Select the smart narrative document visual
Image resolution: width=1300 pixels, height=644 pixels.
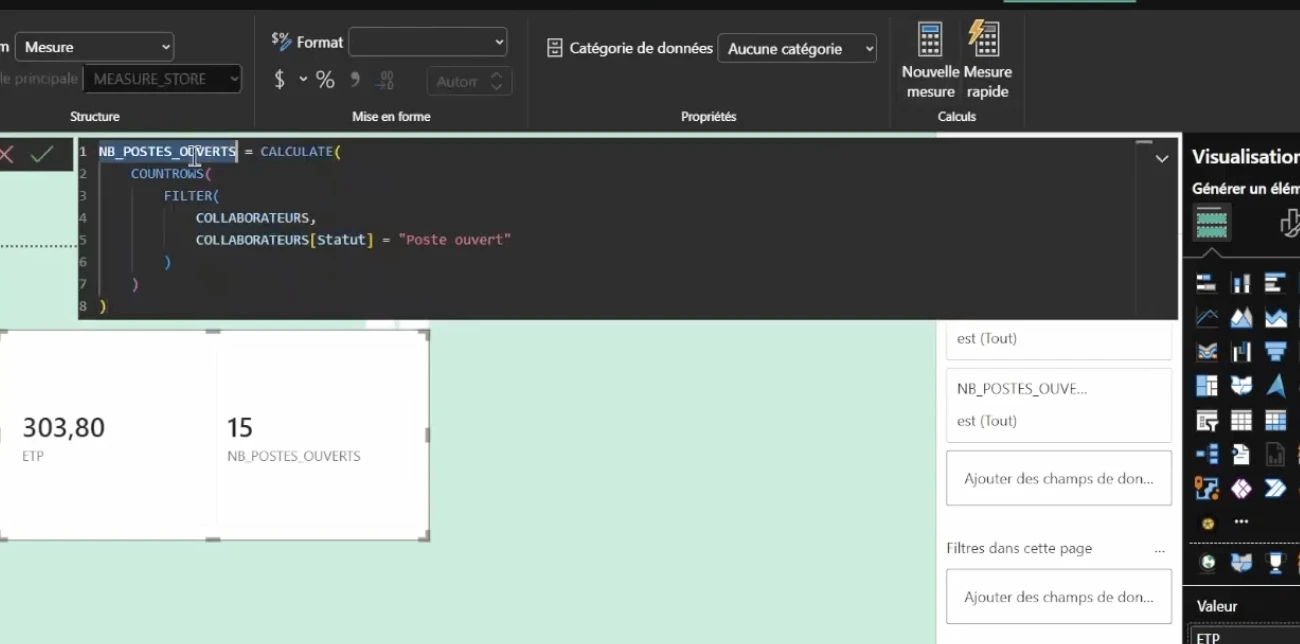[1241, 455]
